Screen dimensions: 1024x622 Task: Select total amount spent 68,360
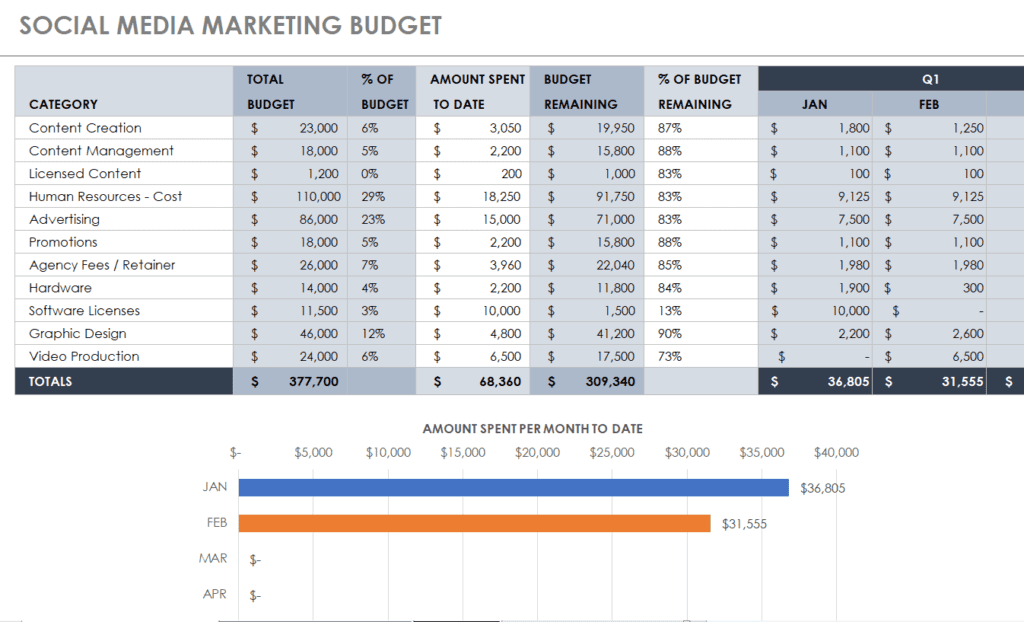coord(473,382)
